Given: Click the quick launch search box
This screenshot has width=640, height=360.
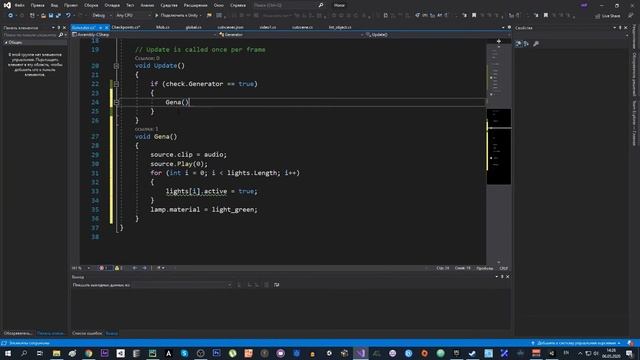Looking at the screenshot, I should (x=288, y=5).
